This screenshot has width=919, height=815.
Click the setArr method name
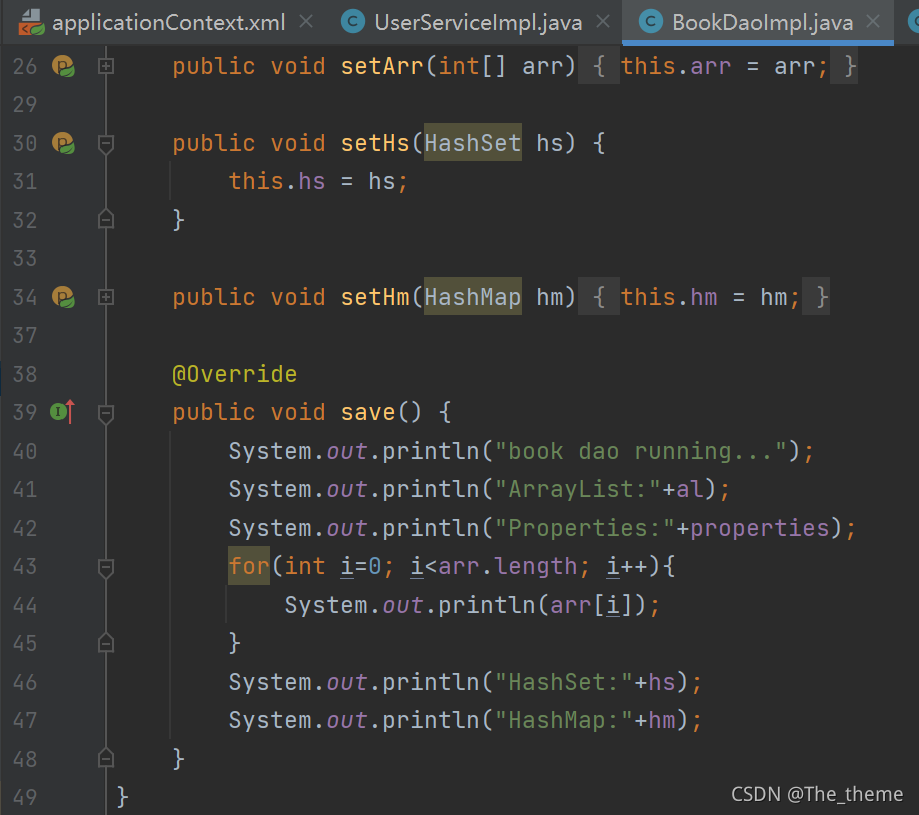coord(382,66)
